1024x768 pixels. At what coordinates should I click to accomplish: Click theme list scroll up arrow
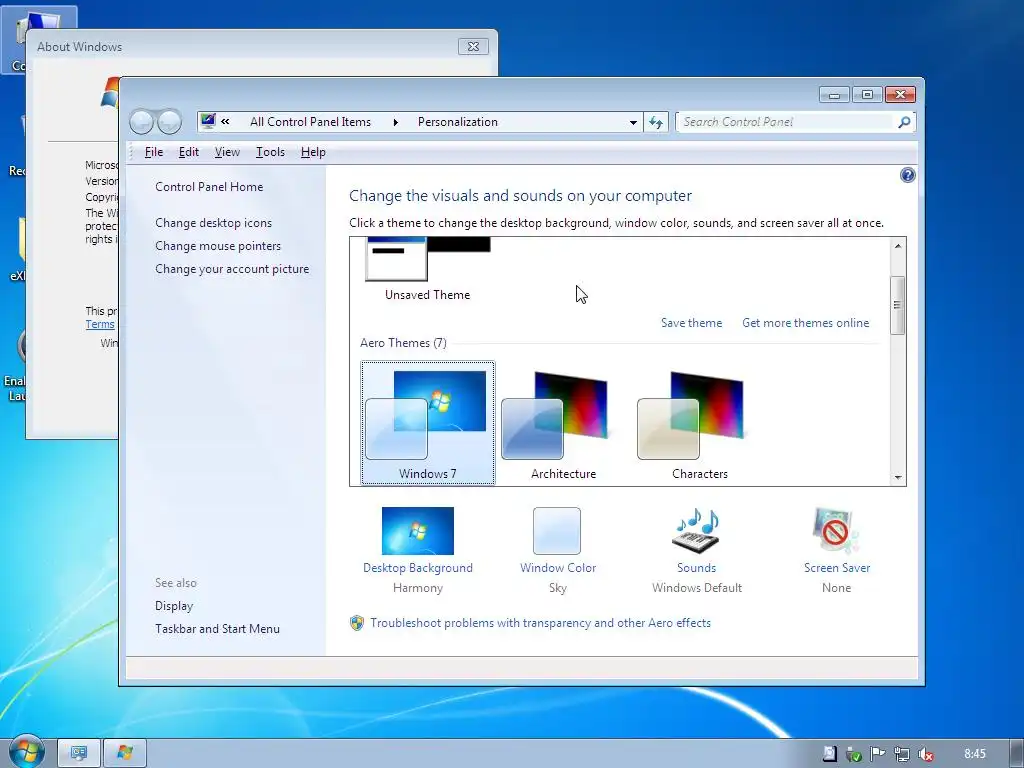point(898,246)
